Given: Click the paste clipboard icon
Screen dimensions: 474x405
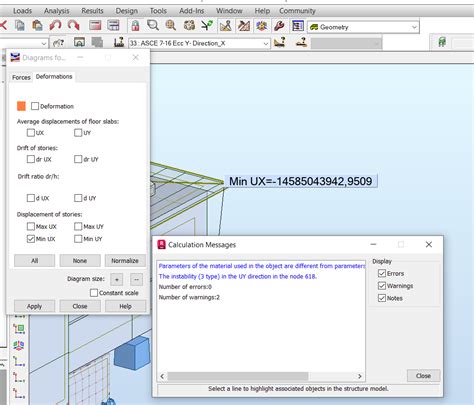Looking at the screenshot, I should tap(37, 25).
